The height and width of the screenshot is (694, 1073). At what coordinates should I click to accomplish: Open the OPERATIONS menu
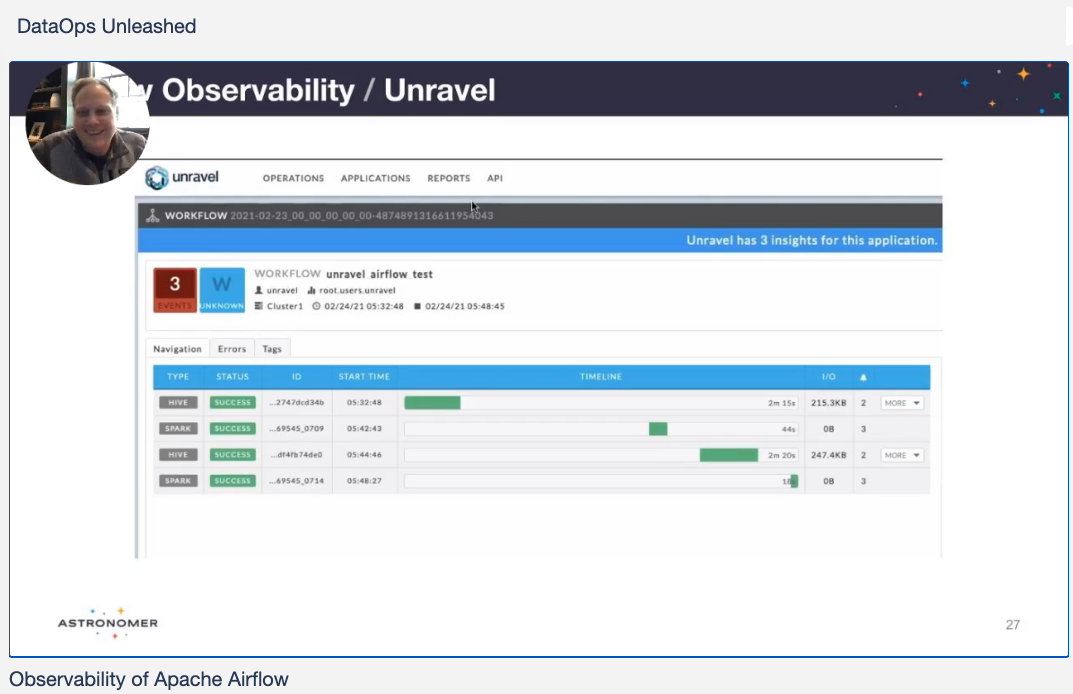point(294,178)
